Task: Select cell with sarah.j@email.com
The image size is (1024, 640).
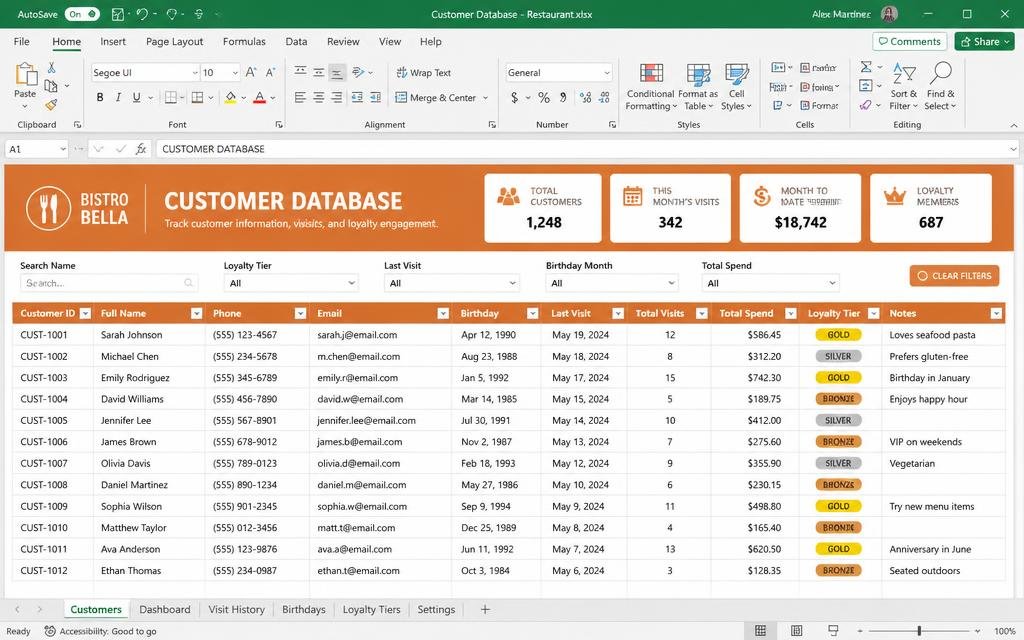Action: [380, 335]
